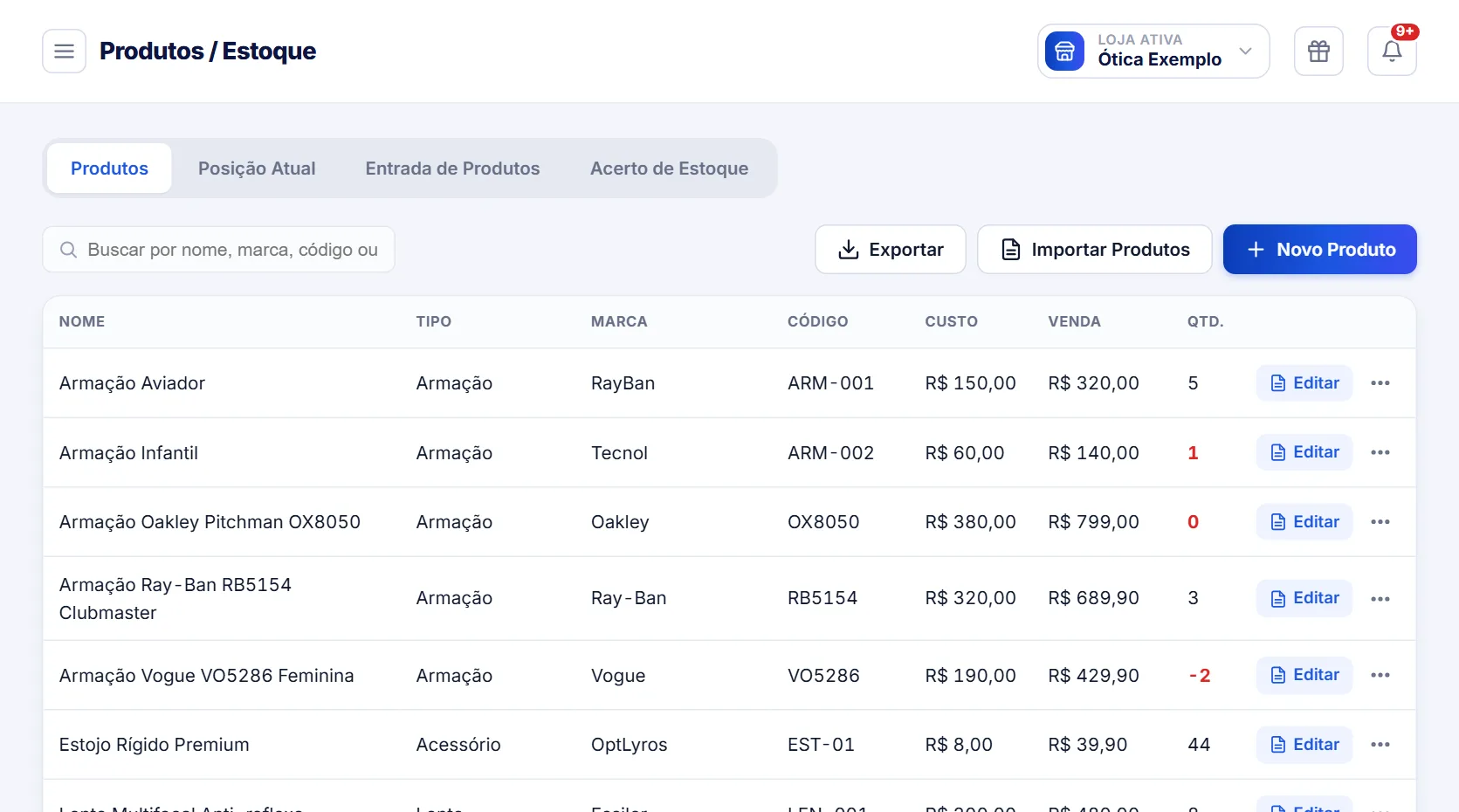Open more options for Estojo Rígido Premium
The width and height of the screenshot is (1459, 812).
1380,745
